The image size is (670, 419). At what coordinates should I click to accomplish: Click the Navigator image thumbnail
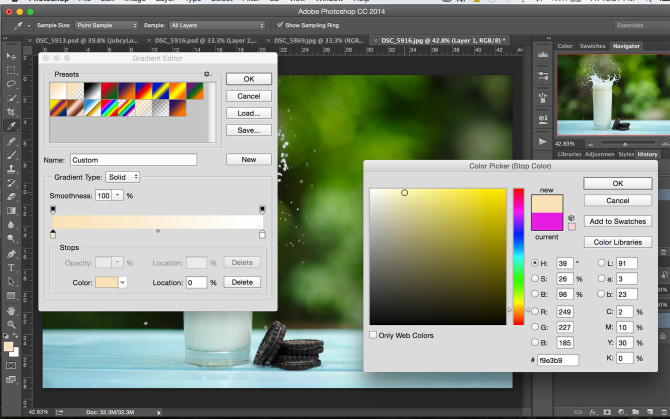point(613,94)
